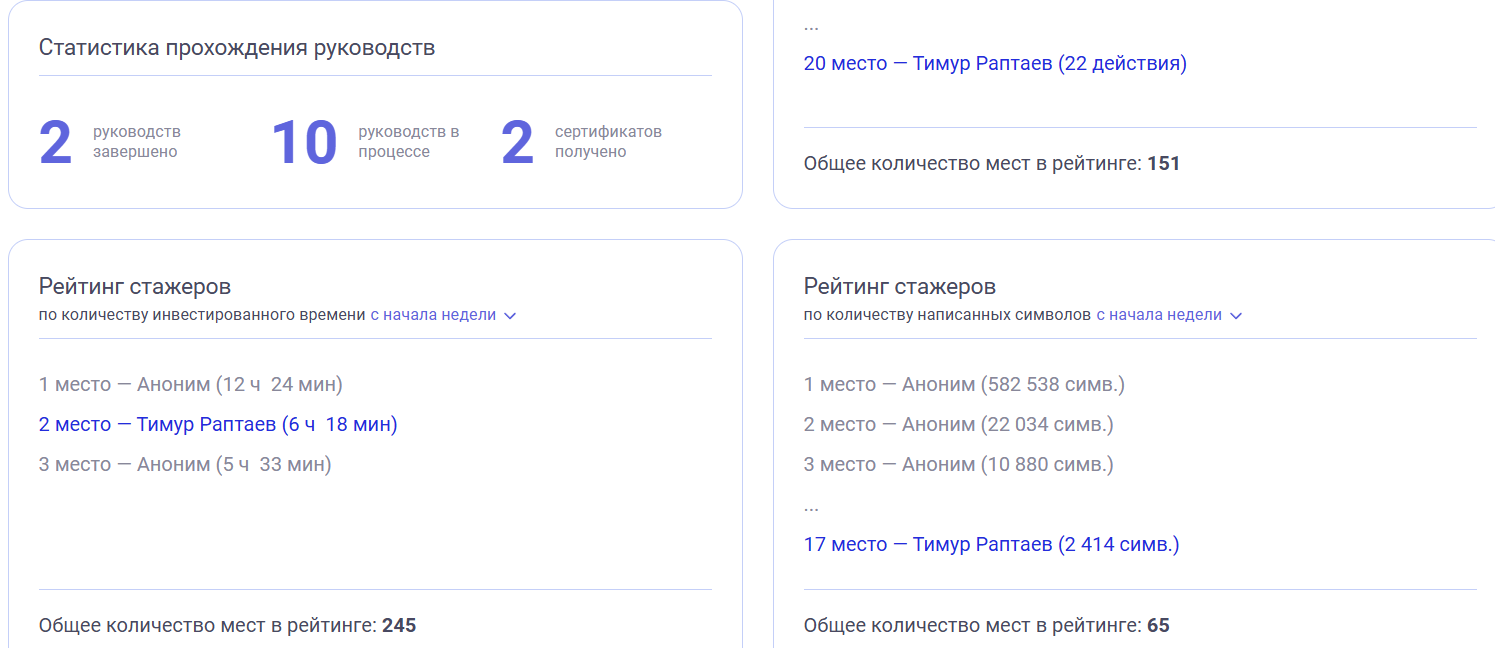Select total rating places value 245
This screenshot has width=1495, height=648.
[399, 626]
